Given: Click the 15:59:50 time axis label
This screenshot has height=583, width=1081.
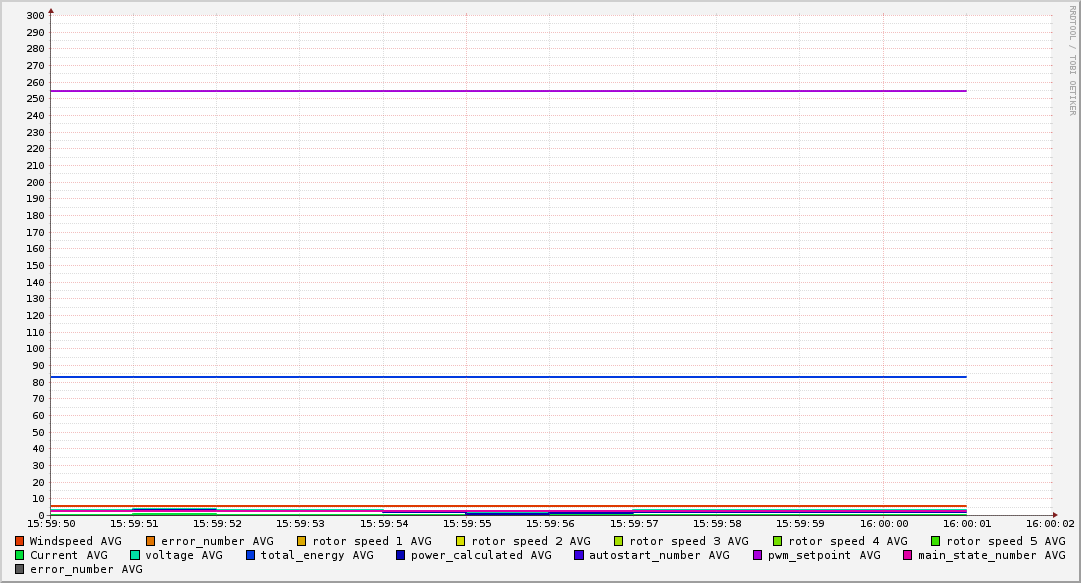Looking at the screenshot, I should coord(51,523).
